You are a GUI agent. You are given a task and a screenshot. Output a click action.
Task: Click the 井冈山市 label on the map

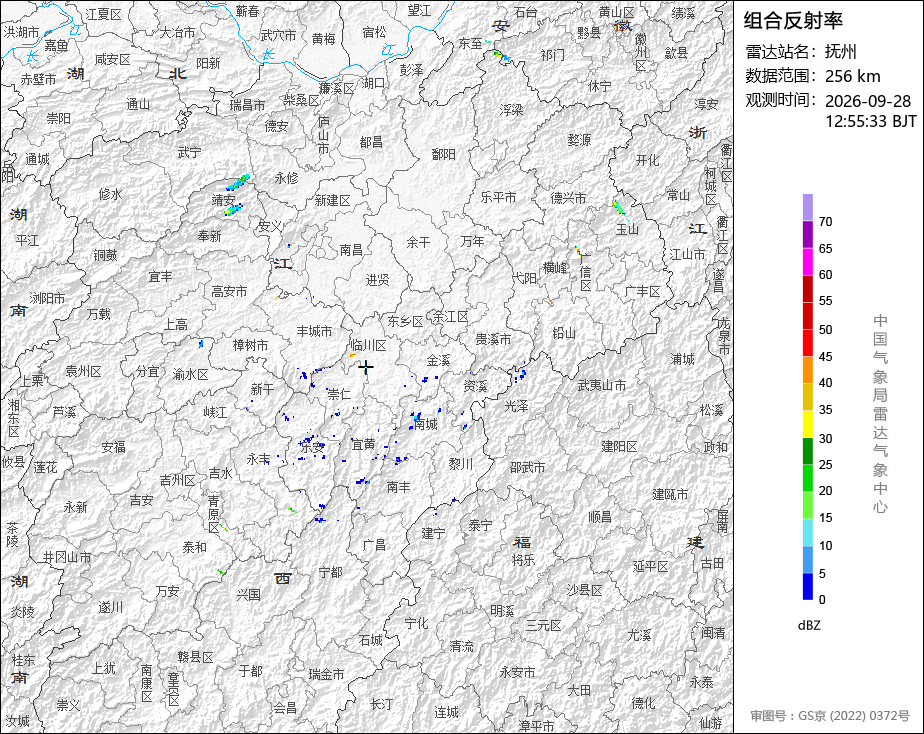click(x=67, y=557)
